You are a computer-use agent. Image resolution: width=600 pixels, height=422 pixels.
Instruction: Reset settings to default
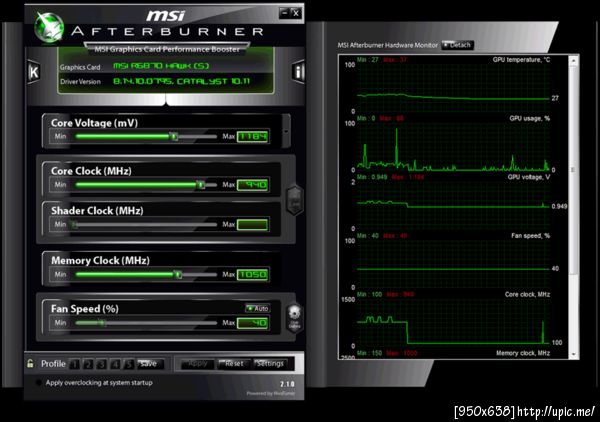(x=234, y=364)
